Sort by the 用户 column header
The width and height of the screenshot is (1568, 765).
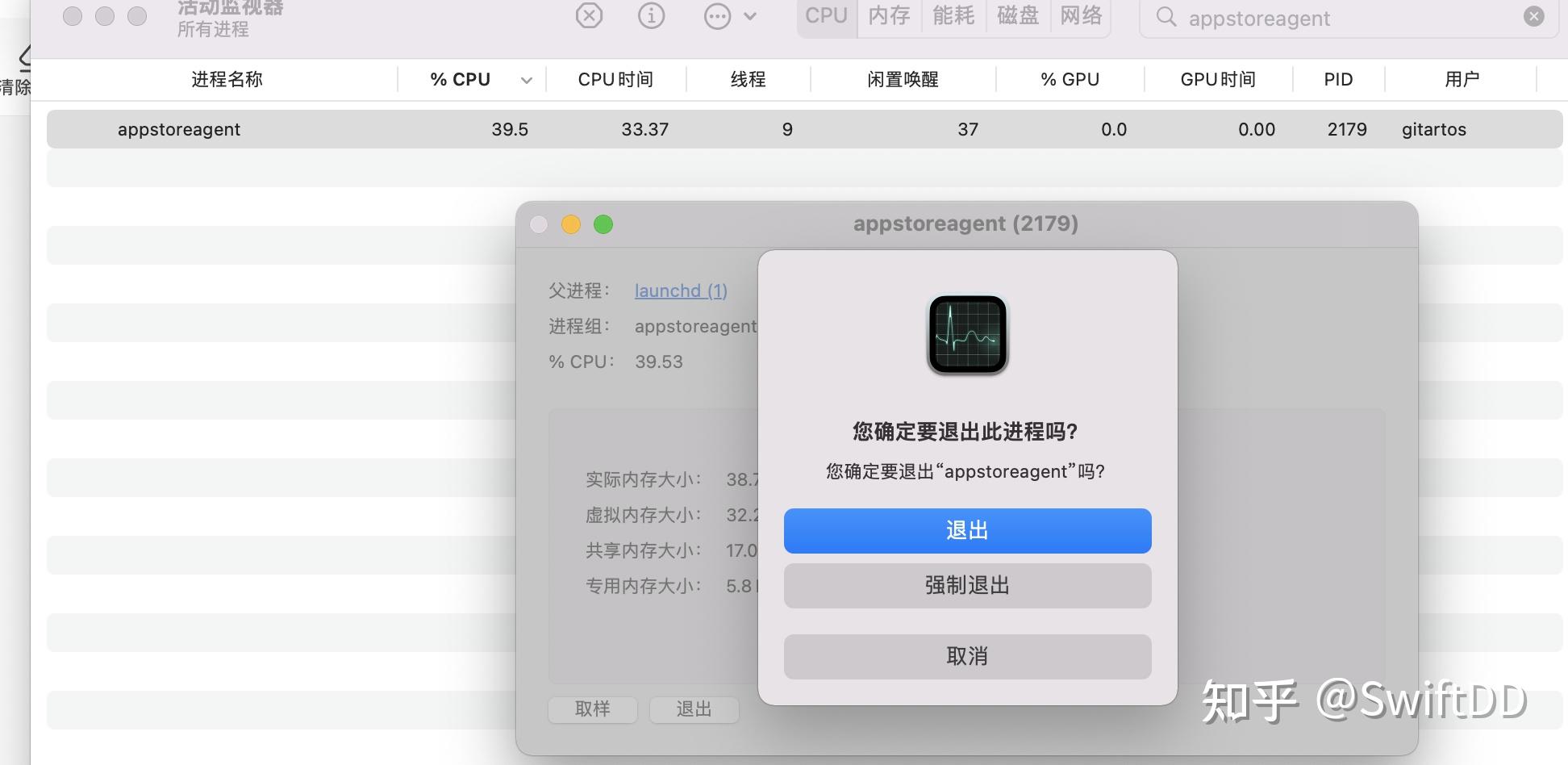[1462, 79]
